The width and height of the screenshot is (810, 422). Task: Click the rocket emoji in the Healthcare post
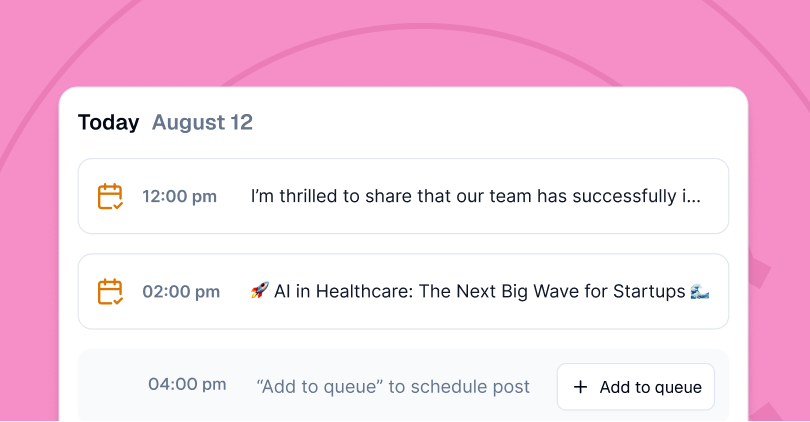[x=260, y=292]
